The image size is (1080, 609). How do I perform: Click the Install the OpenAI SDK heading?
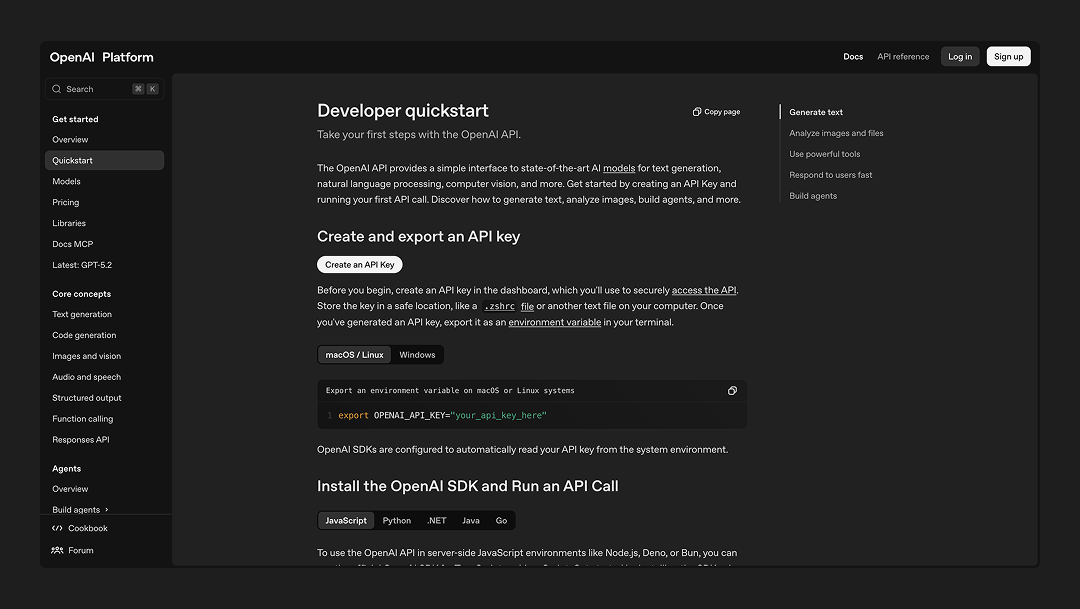(468, 486)
